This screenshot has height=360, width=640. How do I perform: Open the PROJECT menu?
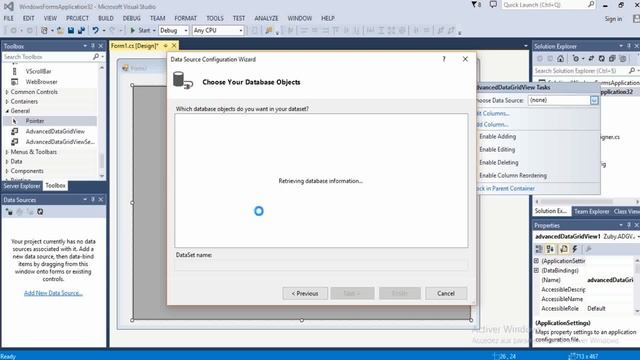pyautogui.click(x=77, y=18)
